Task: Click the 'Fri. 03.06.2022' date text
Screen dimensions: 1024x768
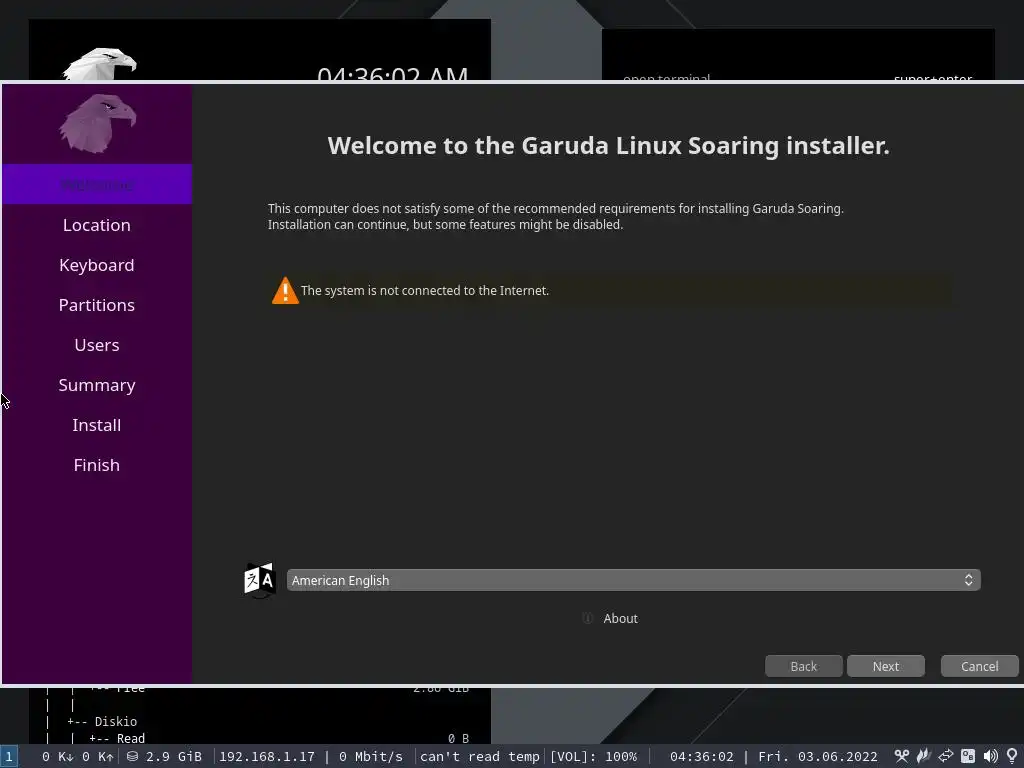Action: point(818,756)
